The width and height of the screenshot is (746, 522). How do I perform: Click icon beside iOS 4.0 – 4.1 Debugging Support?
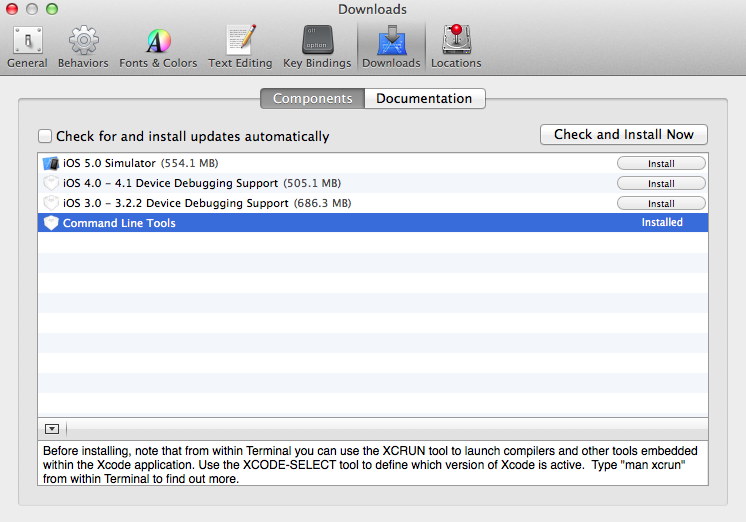[x=50, y=183]
